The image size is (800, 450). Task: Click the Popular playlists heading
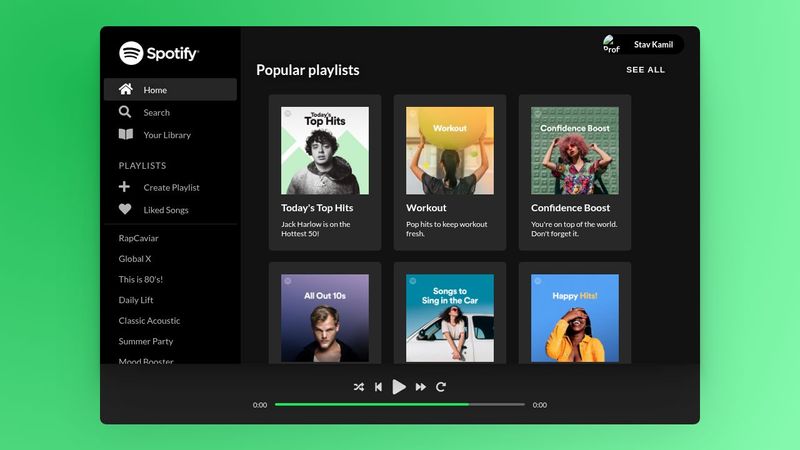coord(308,70)
